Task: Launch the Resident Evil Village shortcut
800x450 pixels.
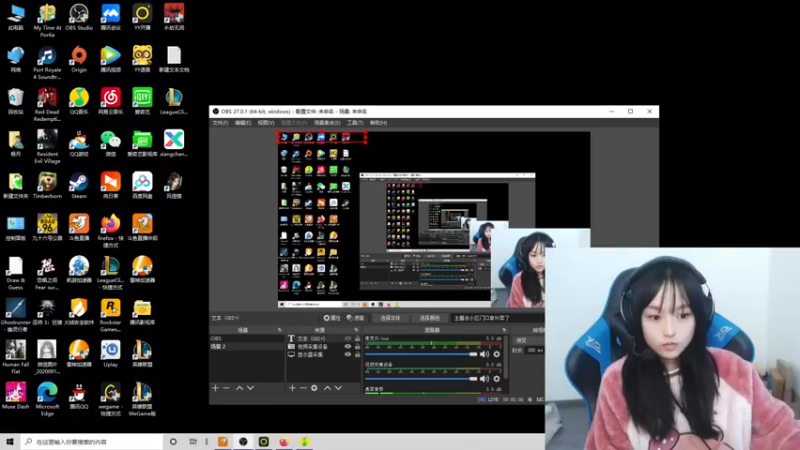Action: pos(47,146)
